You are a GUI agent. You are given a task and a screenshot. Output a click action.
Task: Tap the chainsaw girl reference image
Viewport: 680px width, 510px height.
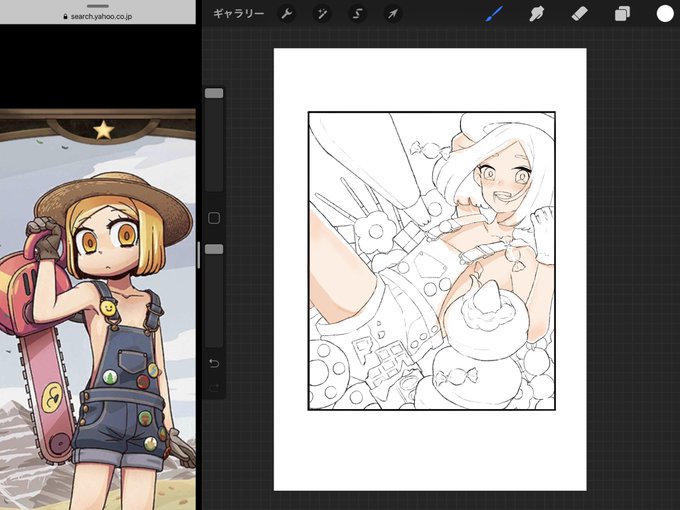click(x=98, y=309)
